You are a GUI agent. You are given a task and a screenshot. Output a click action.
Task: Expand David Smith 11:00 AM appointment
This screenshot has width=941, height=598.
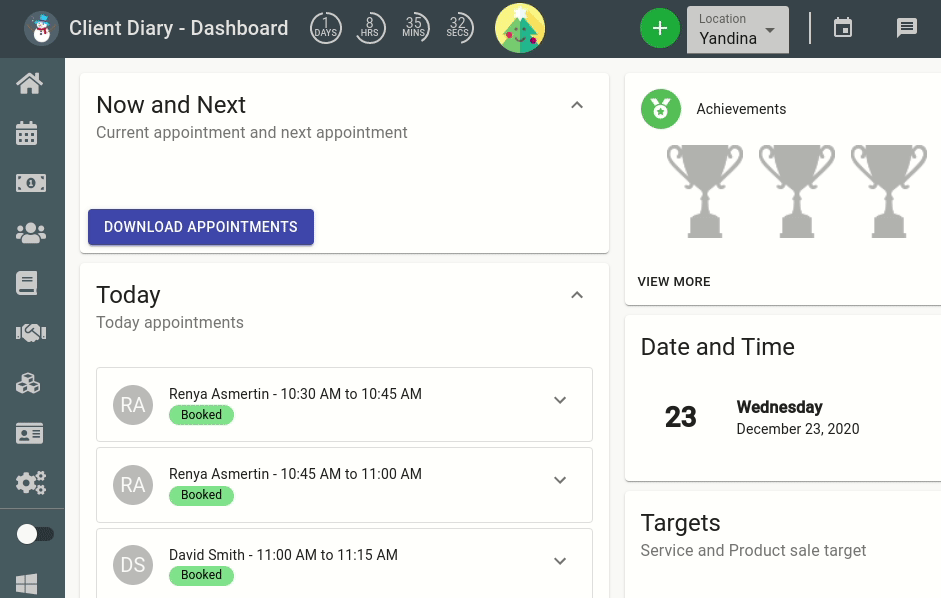560,561
